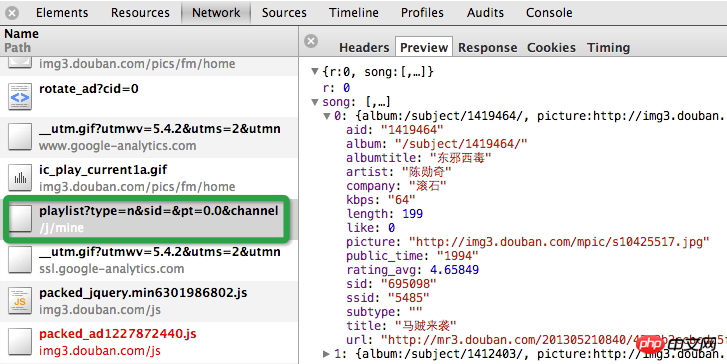Open the Cookies tab
Image resolution: width=727 pixels, height=364 pixels.
551,47
